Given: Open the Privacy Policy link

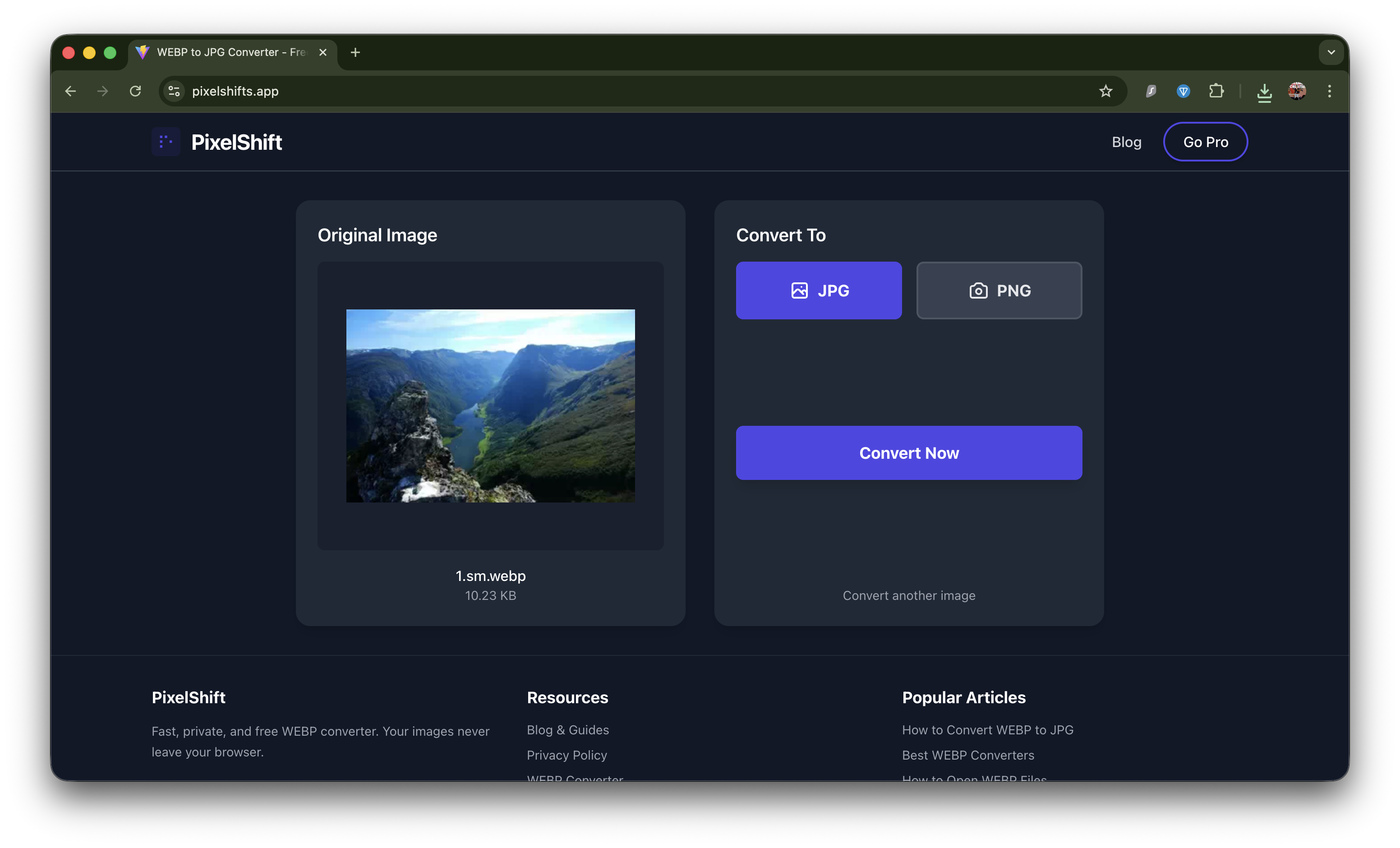Looking at the screenshot, I should (566, 756).
